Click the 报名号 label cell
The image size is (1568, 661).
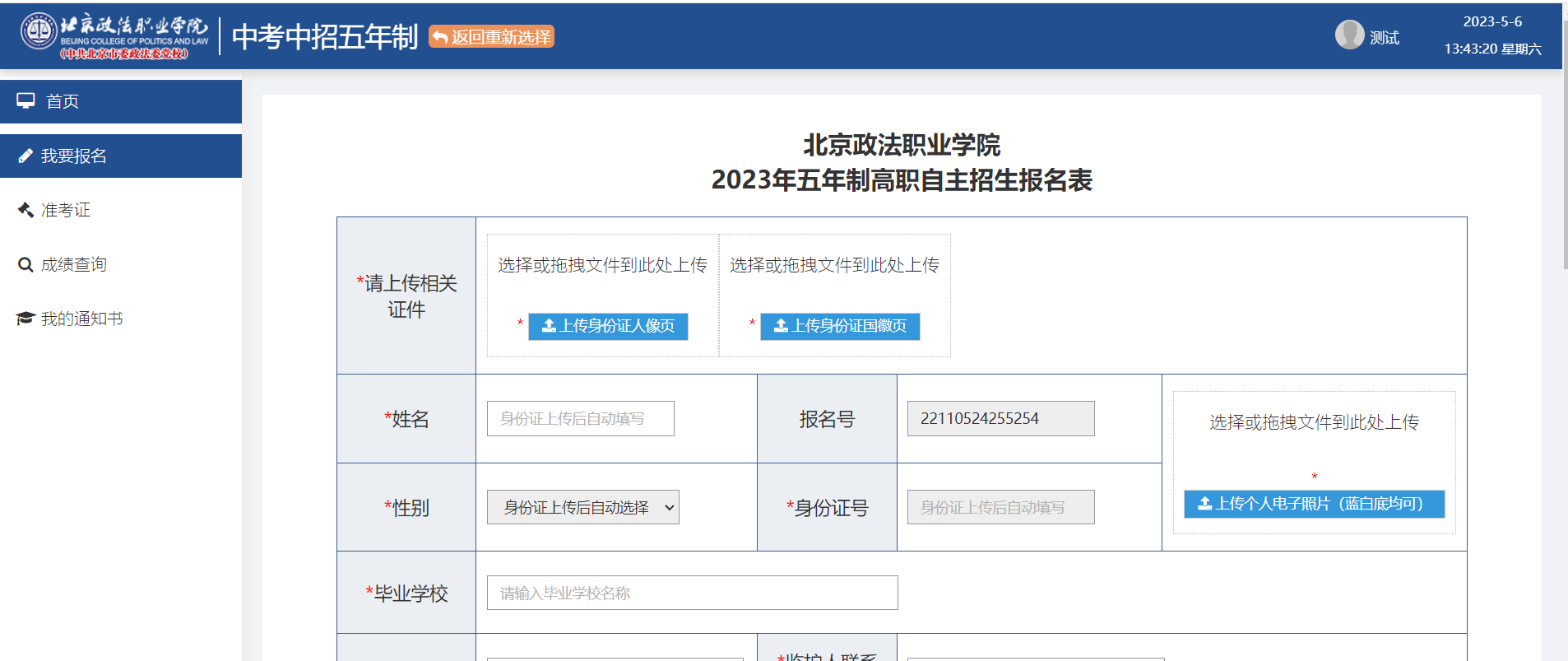[x=827, y=419]
